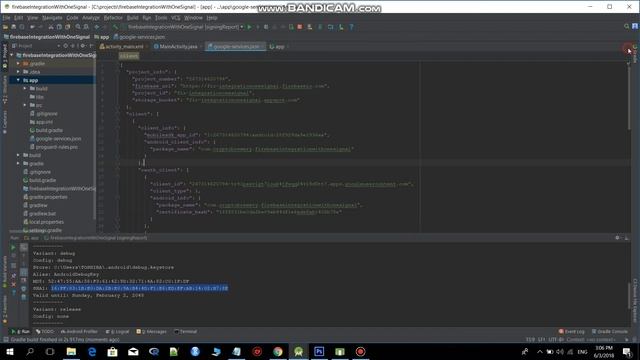Click the Copy icon in main toolbar
This screenshot has width=640, height=360.
tap(59, 27)
